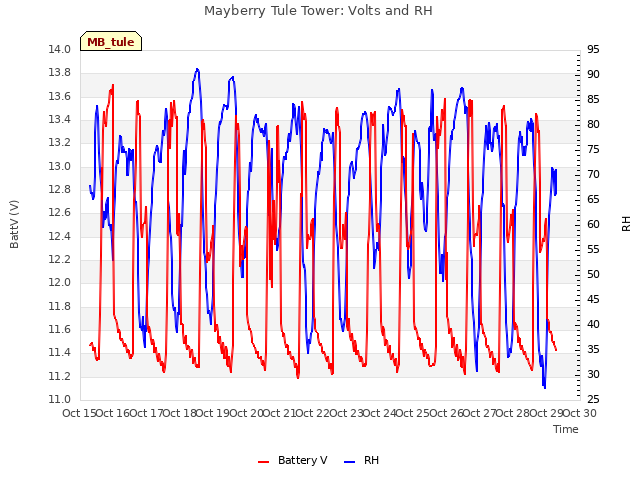Screen dimensions: 640x480
Task: Click the 12.0 left axis tick
Action: pos(60,282)
